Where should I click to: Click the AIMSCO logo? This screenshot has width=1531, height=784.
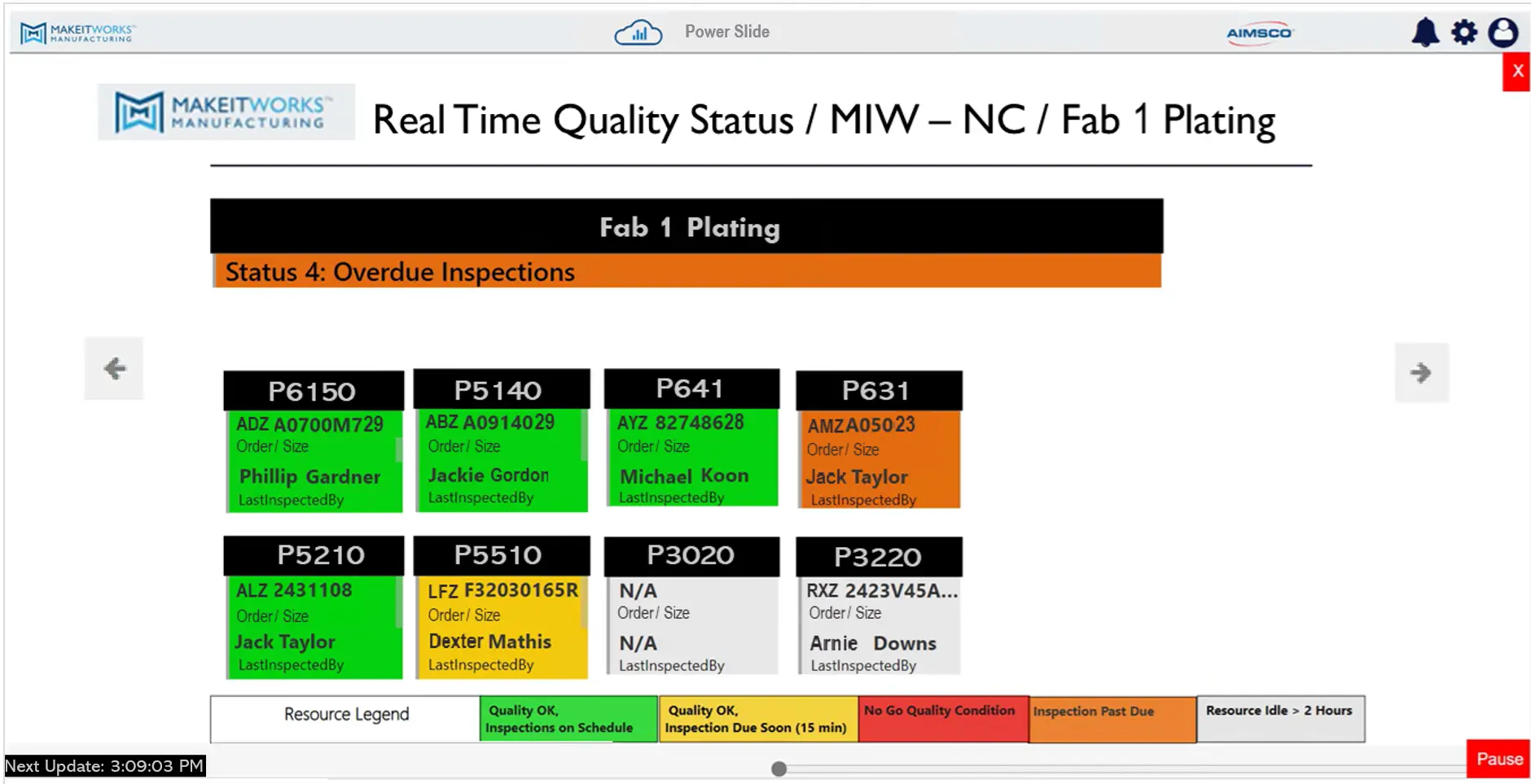click(1259, 33)
